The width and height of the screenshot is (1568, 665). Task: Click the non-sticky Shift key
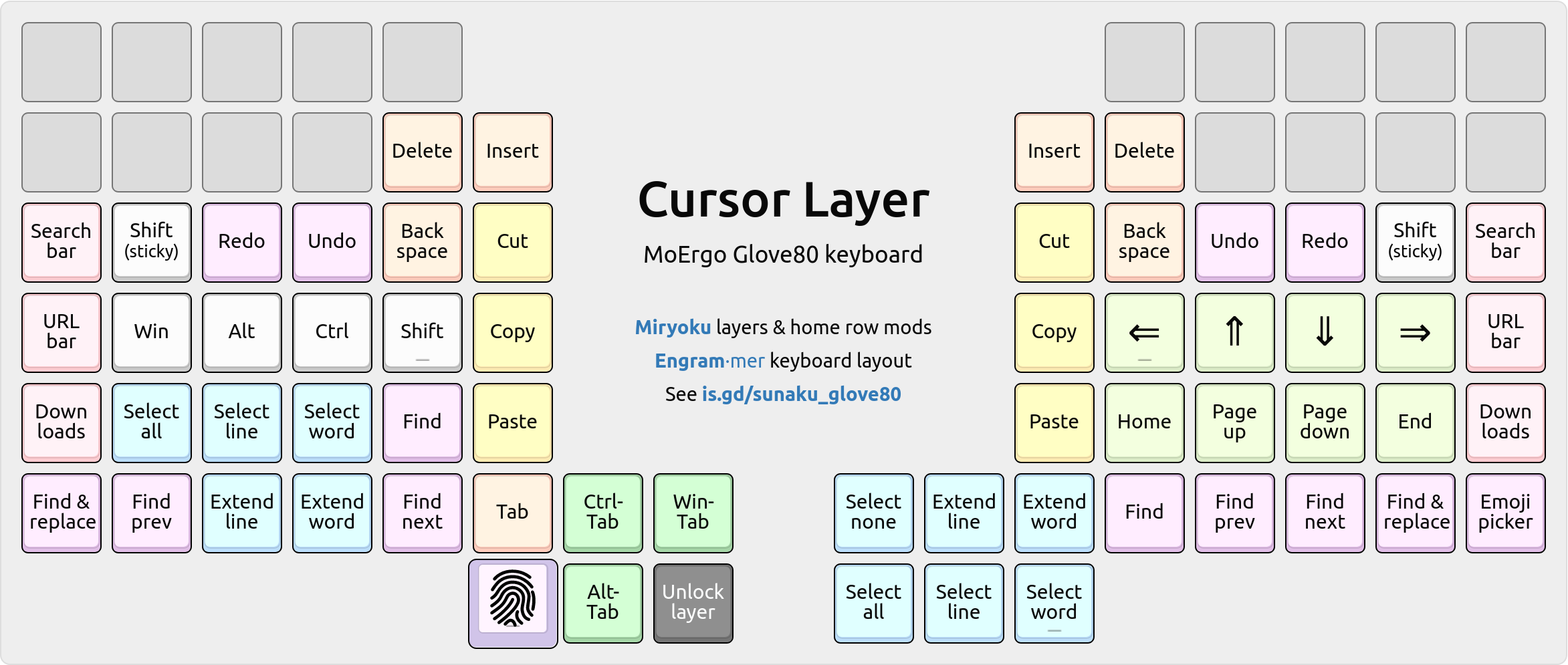422,332
